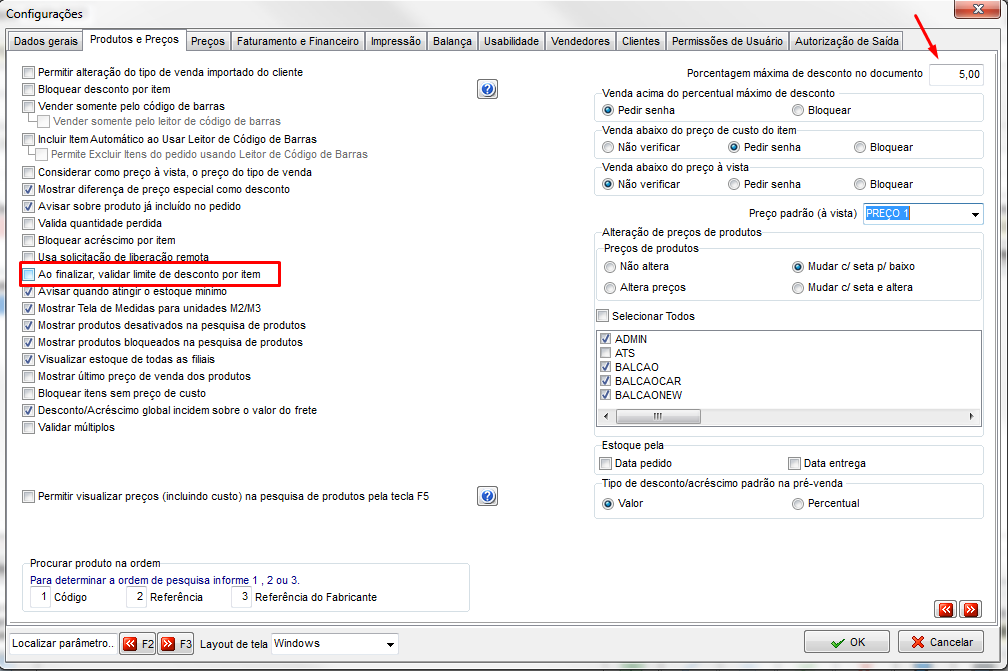This screenshot has height=671, width=1008.
Task: Check Bloquear acréscimo por item
Action: pyautogui.click(x=28, y=240)
